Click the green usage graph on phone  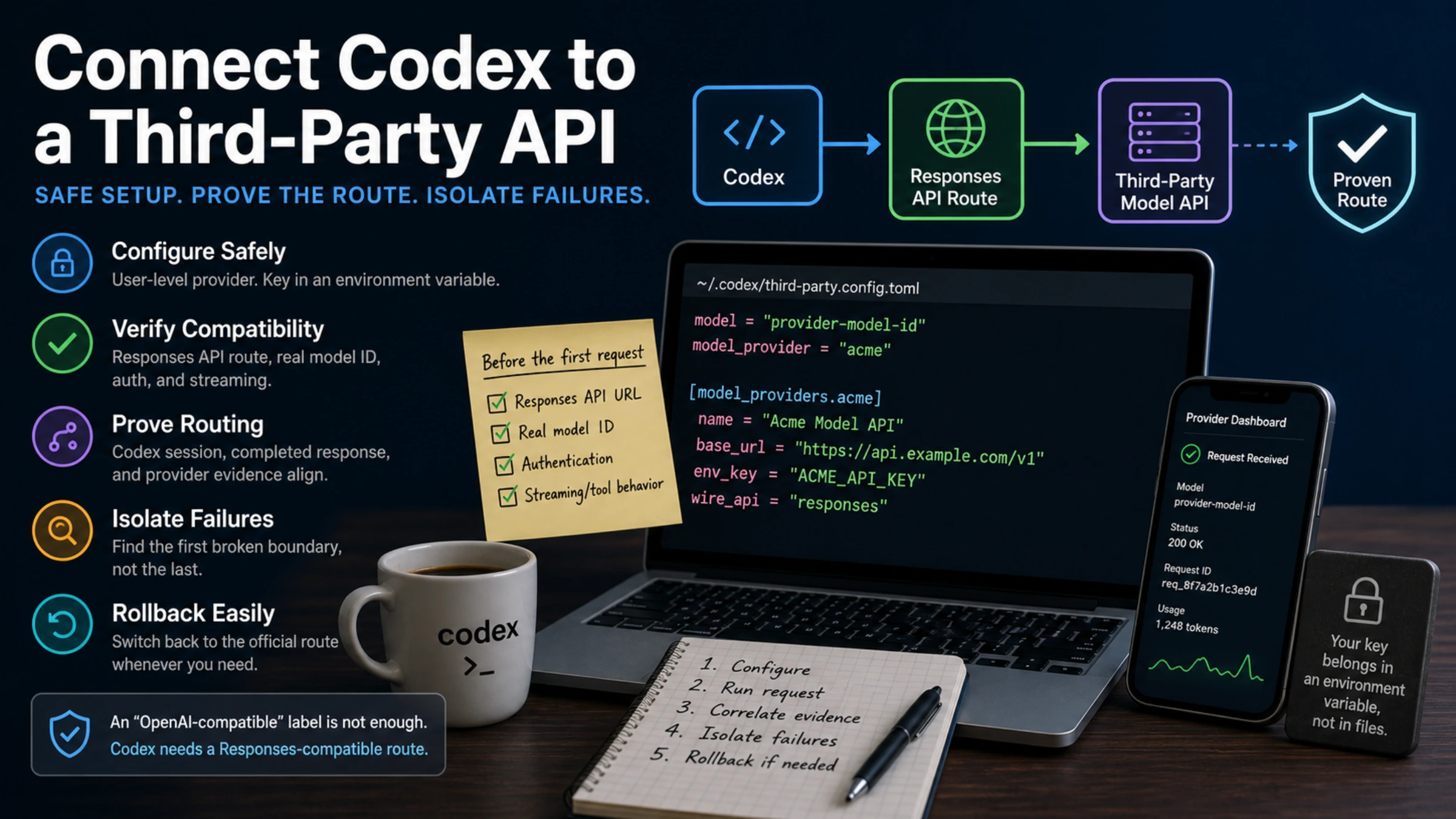click(1205, 667)
